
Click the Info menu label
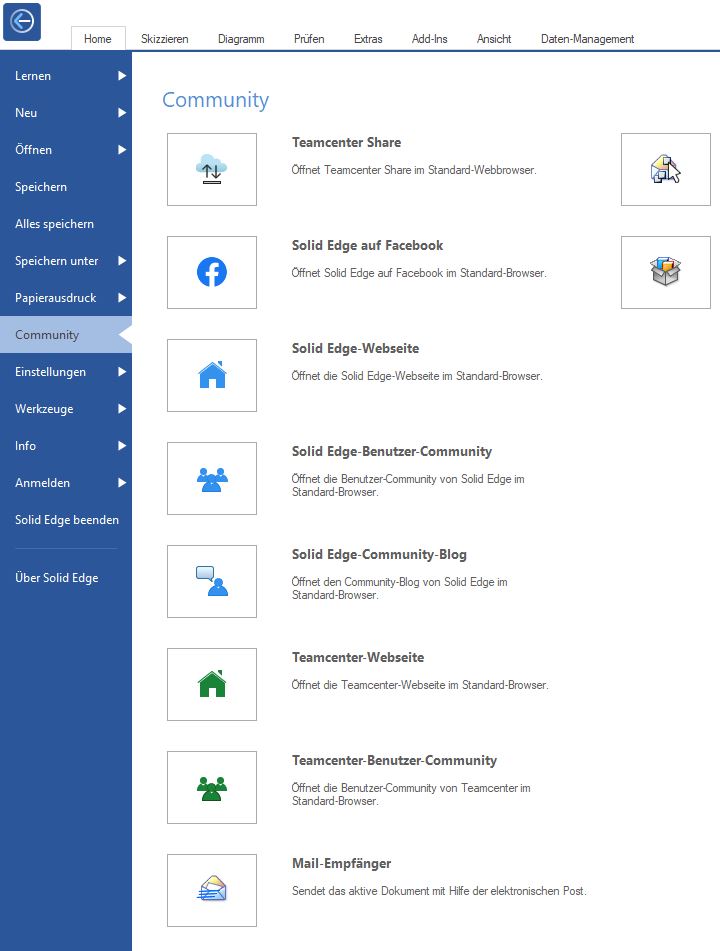coord(25,446)
